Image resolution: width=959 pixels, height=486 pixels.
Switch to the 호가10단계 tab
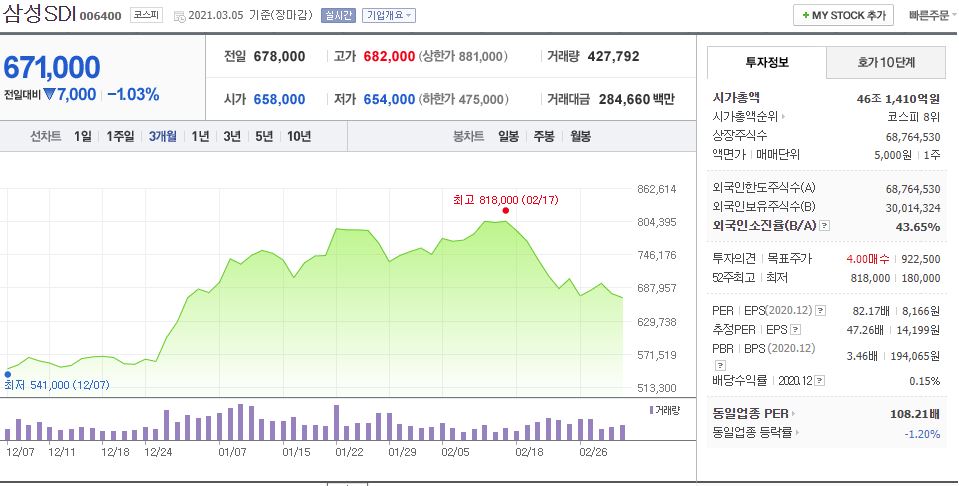[886, 62]
